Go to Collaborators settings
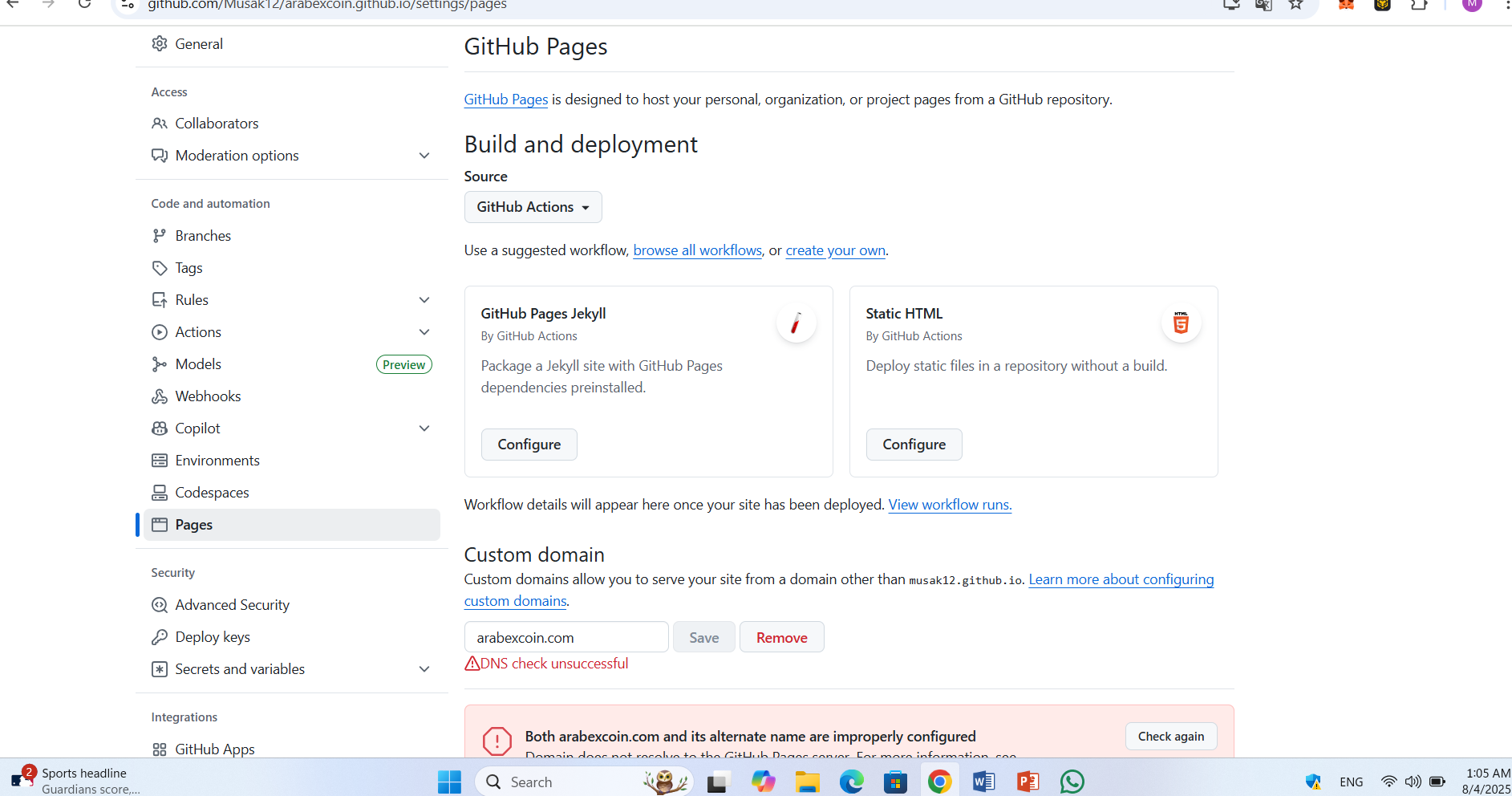1512x796 pixels. (217, 124)
